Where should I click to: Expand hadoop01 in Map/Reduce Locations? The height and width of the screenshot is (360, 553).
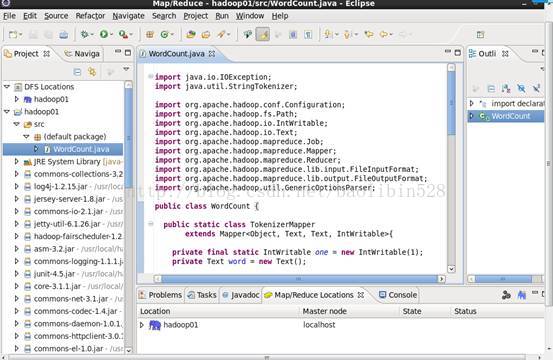142,325
